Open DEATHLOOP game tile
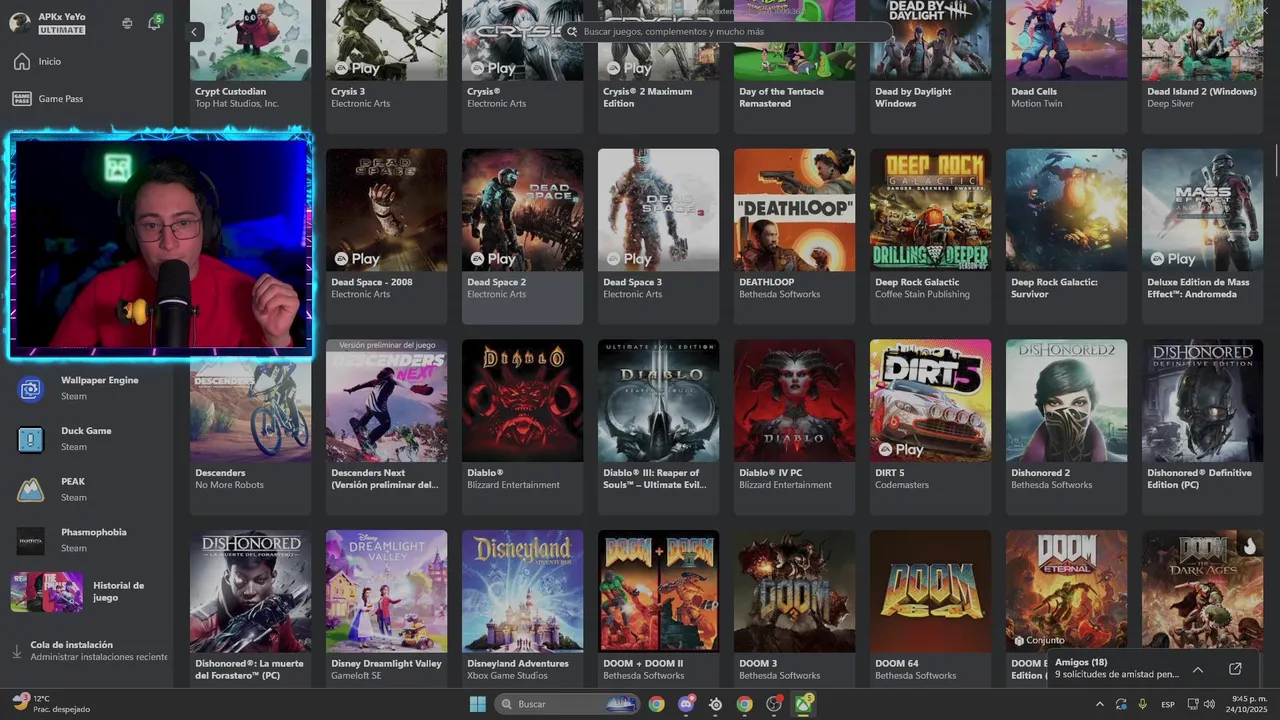This screenshot has height=720, width=1280. click(x=794, y=236)
